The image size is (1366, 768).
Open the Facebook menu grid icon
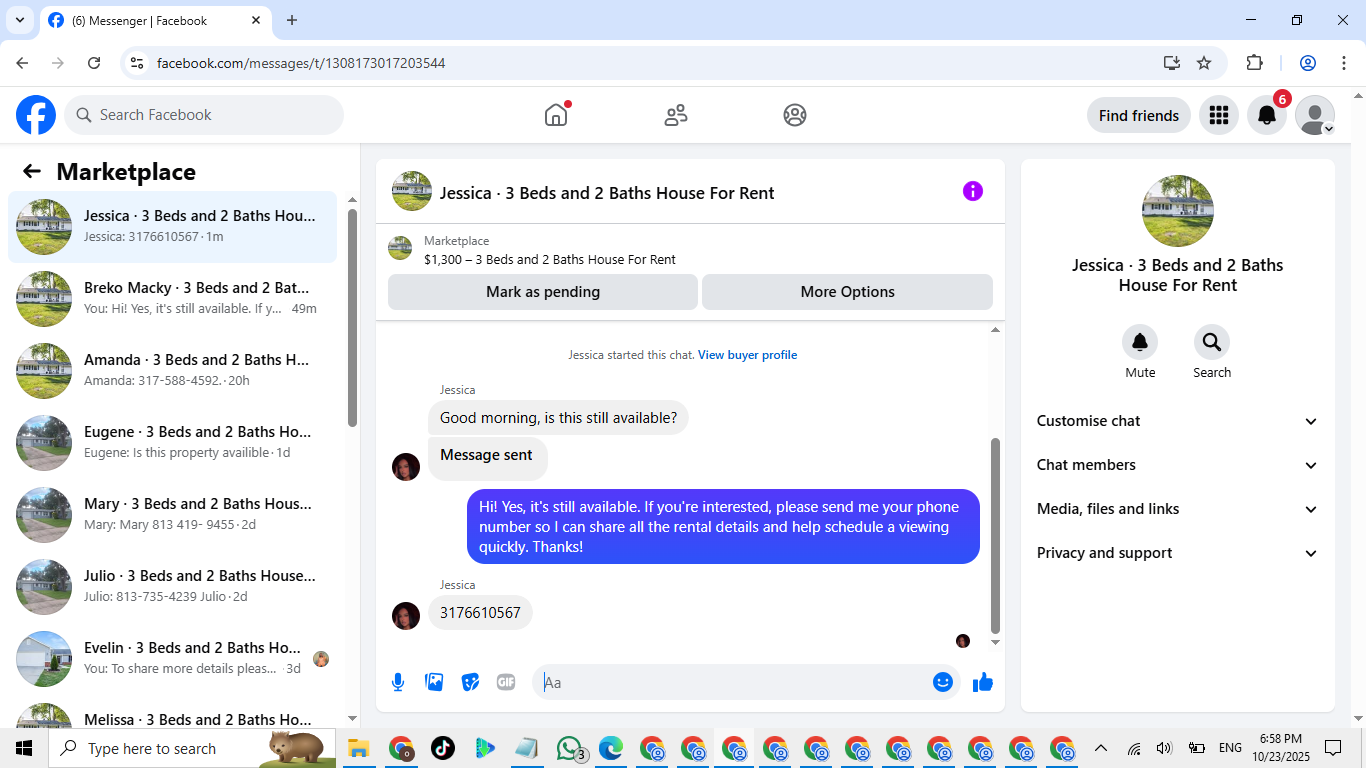point(1218,115)
